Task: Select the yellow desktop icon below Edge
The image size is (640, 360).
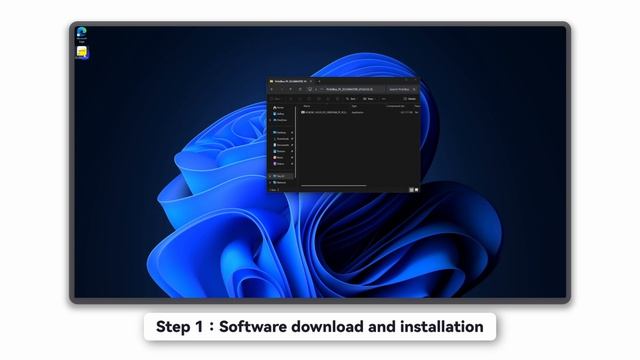Action: 82,53
